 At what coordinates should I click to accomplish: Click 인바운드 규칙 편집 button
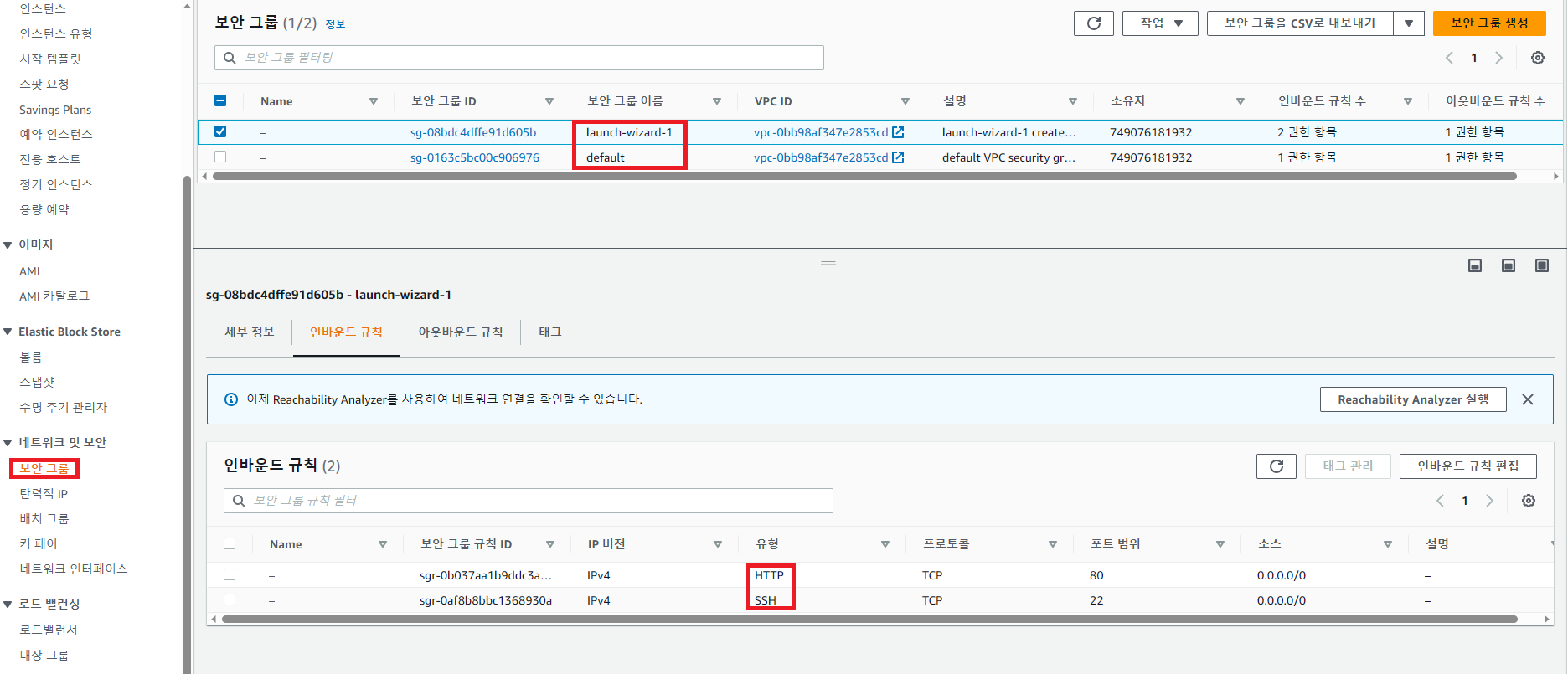click(x=1468, y=466)
